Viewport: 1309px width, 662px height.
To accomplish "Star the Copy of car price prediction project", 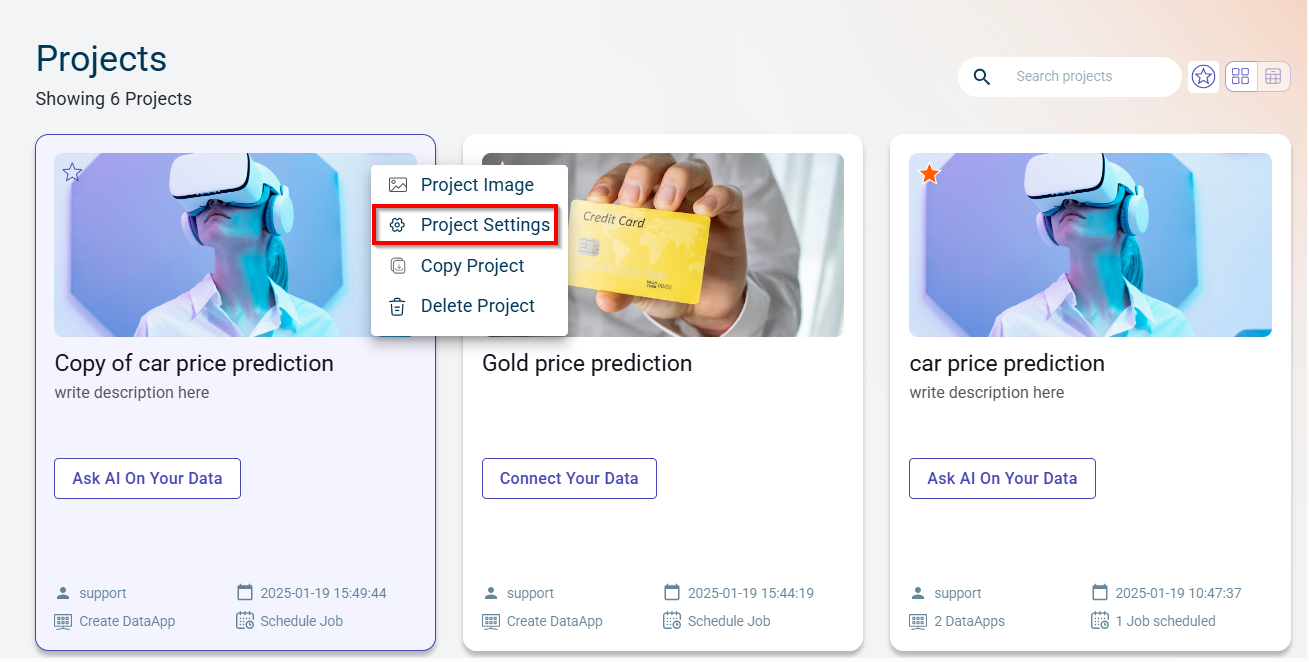I will (x=72, y=173).
